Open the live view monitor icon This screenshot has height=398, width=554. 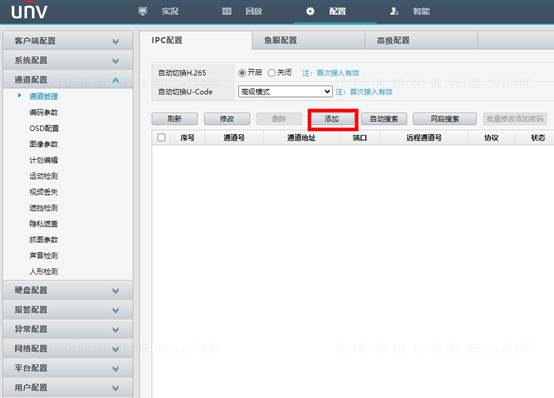142,11
